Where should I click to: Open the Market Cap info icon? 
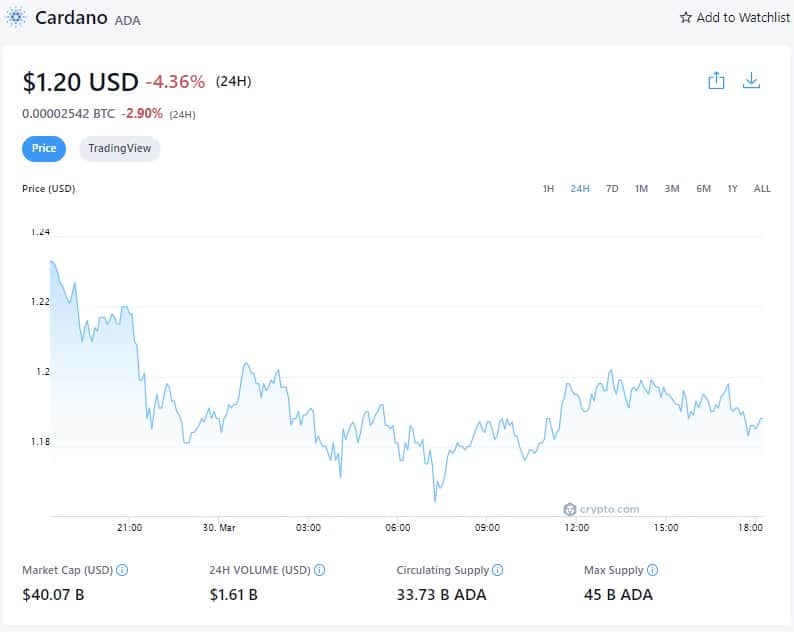[122, 570]
